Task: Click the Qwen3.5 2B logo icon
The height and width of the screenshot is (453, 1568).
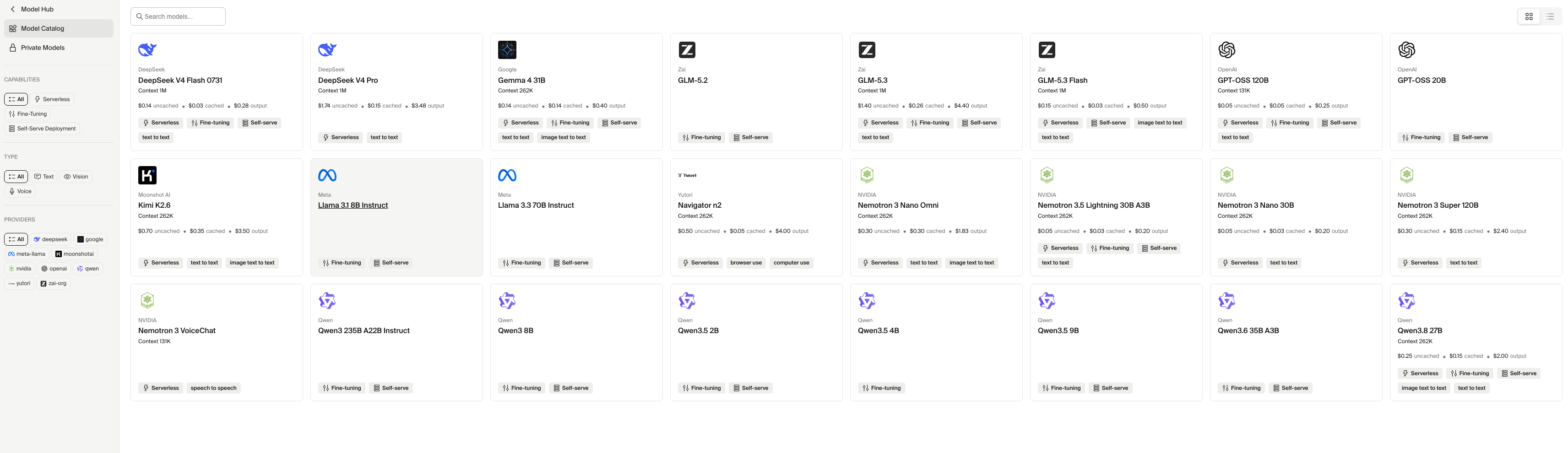Action: [687, 300]
